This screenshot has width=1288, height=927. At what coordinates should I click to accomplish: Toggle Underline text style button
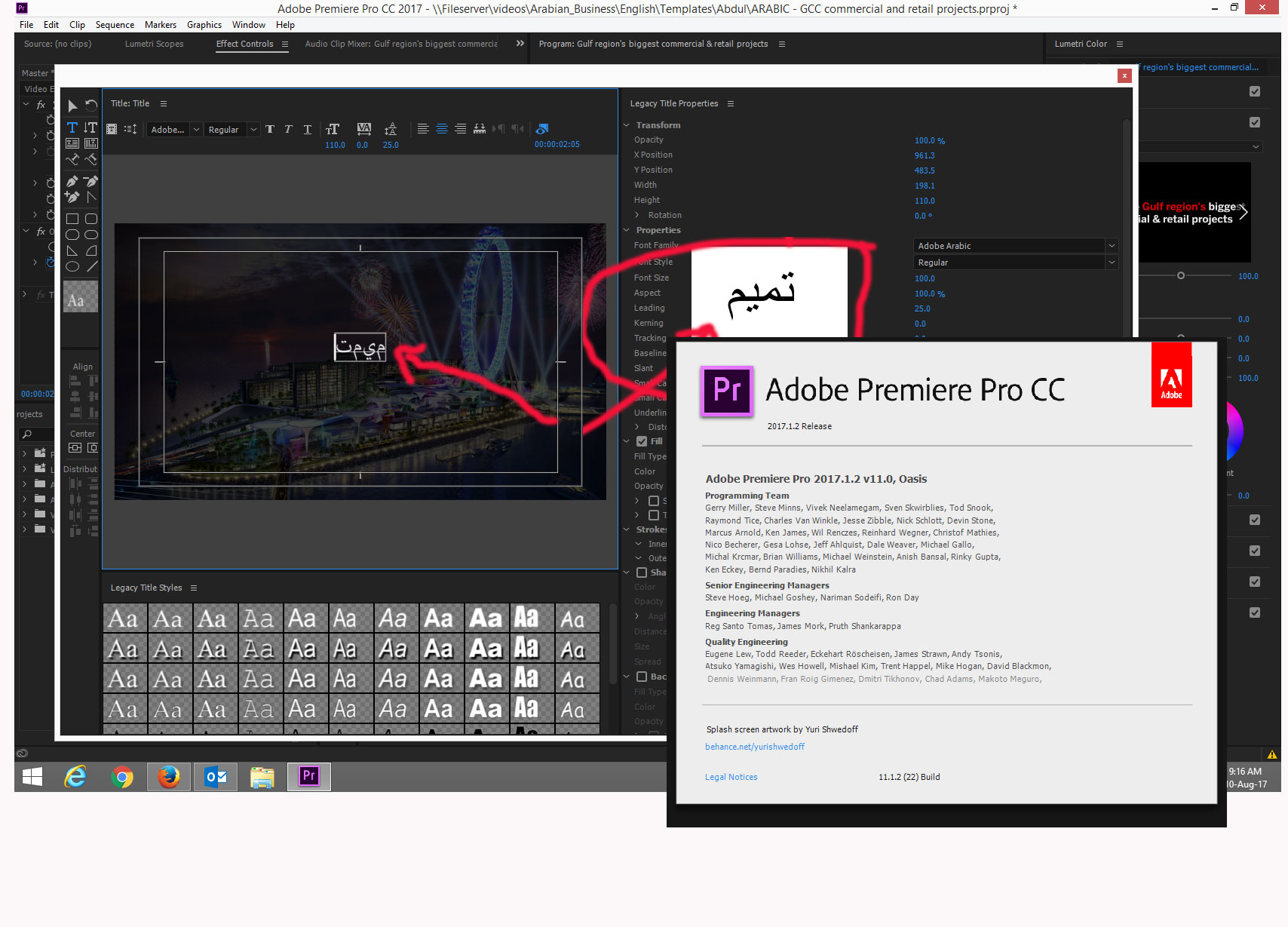click(x=308, y=129)
